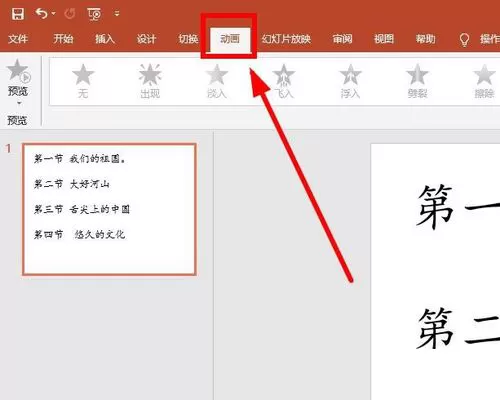500x400 pixels.
Task: Select the 劈裂 animation effect
Action: (417, 82)
